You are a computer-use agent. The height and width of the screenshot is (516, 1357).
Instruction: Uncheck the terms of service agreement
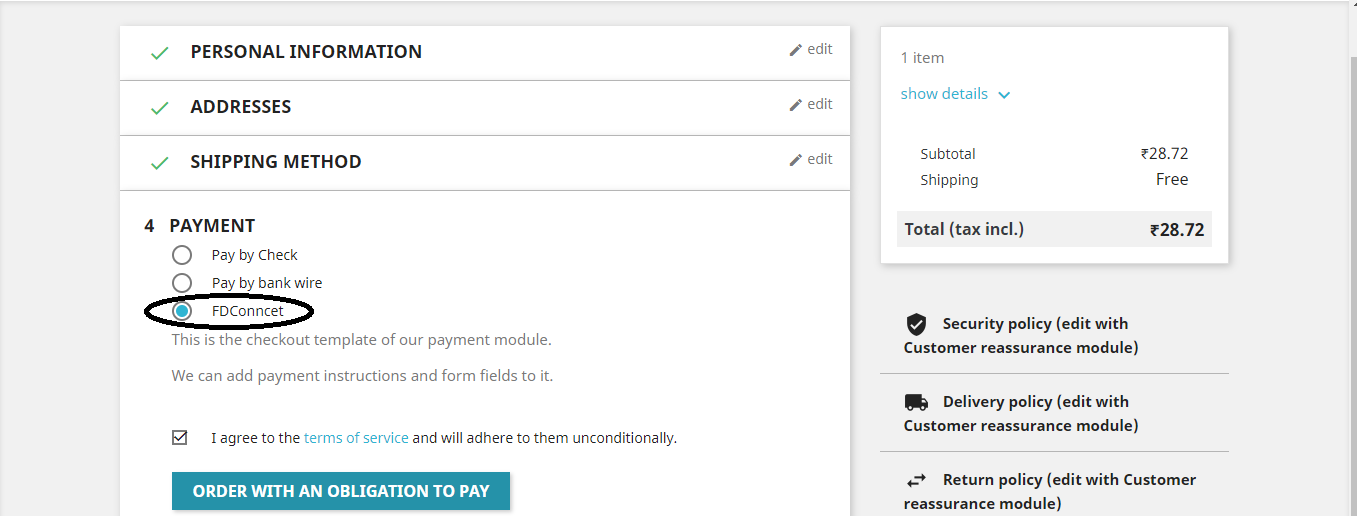pyautogui.click(x=180, y=437)
